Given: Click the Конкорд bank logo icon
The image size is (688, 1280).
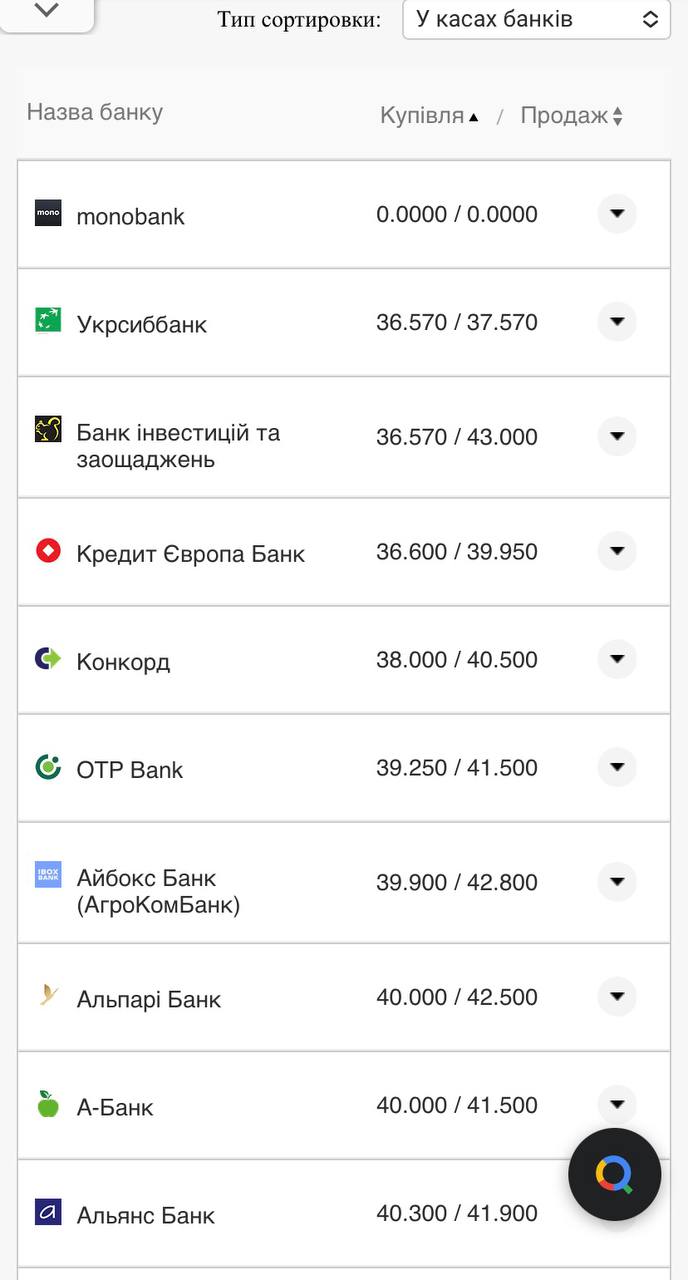Looking at the screenshot, I should (48, 658).
